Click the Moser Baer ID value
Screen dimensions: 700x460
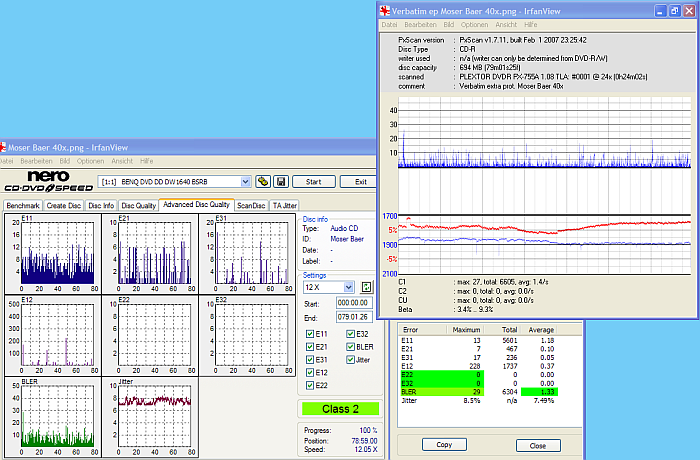[x=347, y=239]
